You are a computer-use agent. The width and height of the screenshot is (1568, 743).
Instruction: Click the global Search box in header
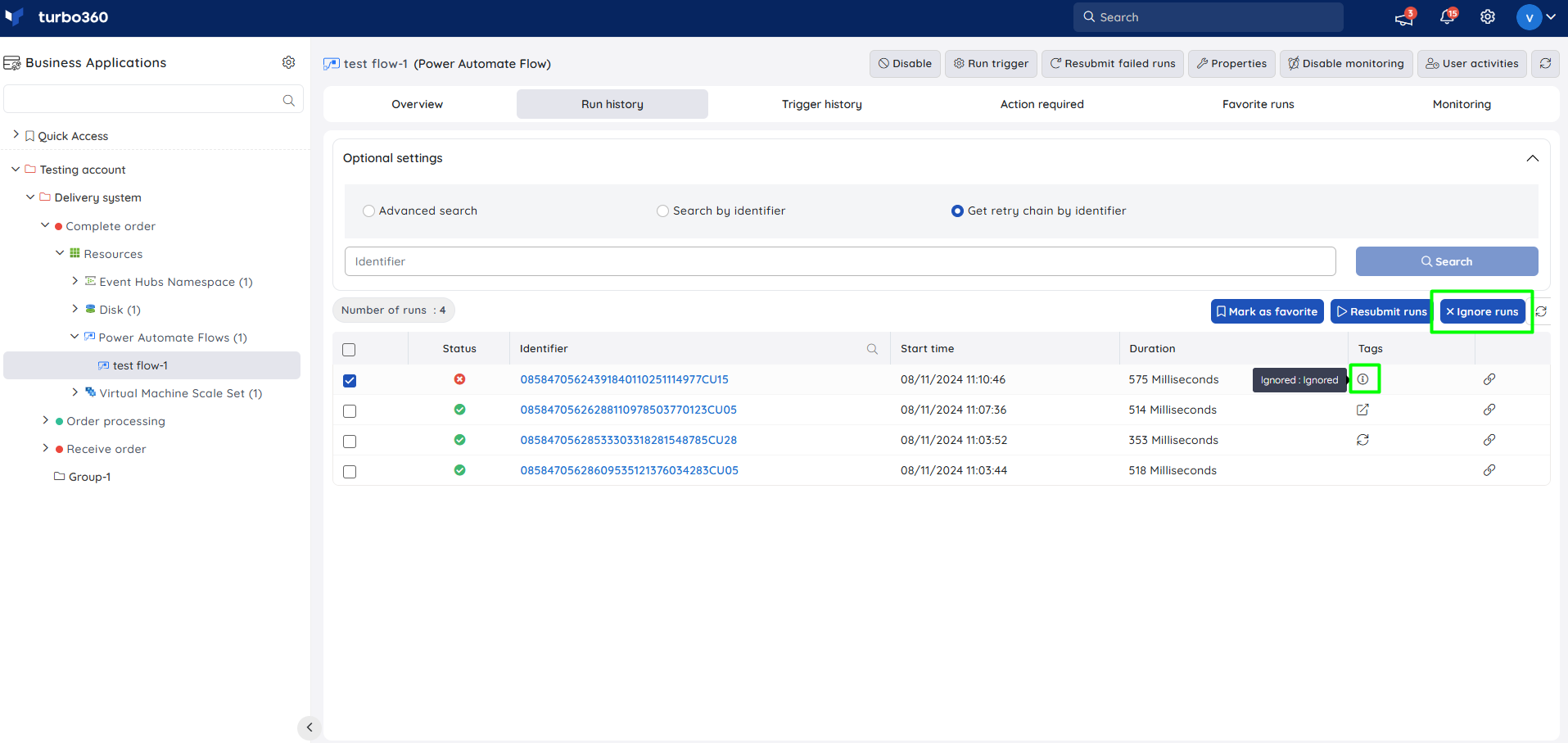tap(1208, 17)
